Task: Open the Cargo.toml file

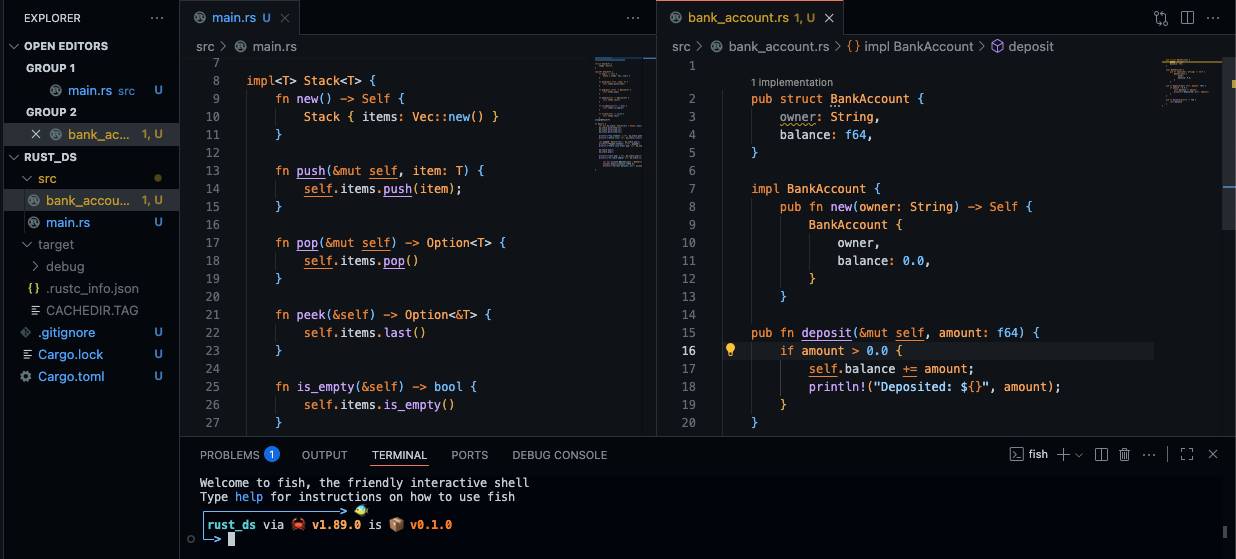Action: point(90,376)
